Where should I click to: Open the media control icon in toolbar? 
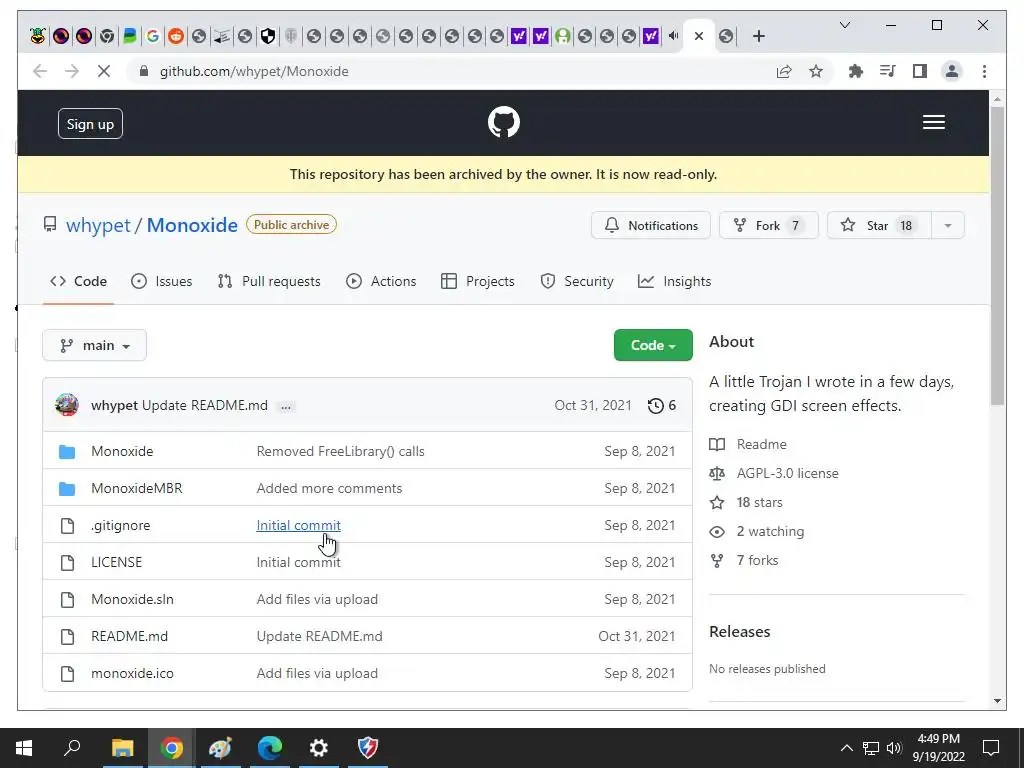888,71
